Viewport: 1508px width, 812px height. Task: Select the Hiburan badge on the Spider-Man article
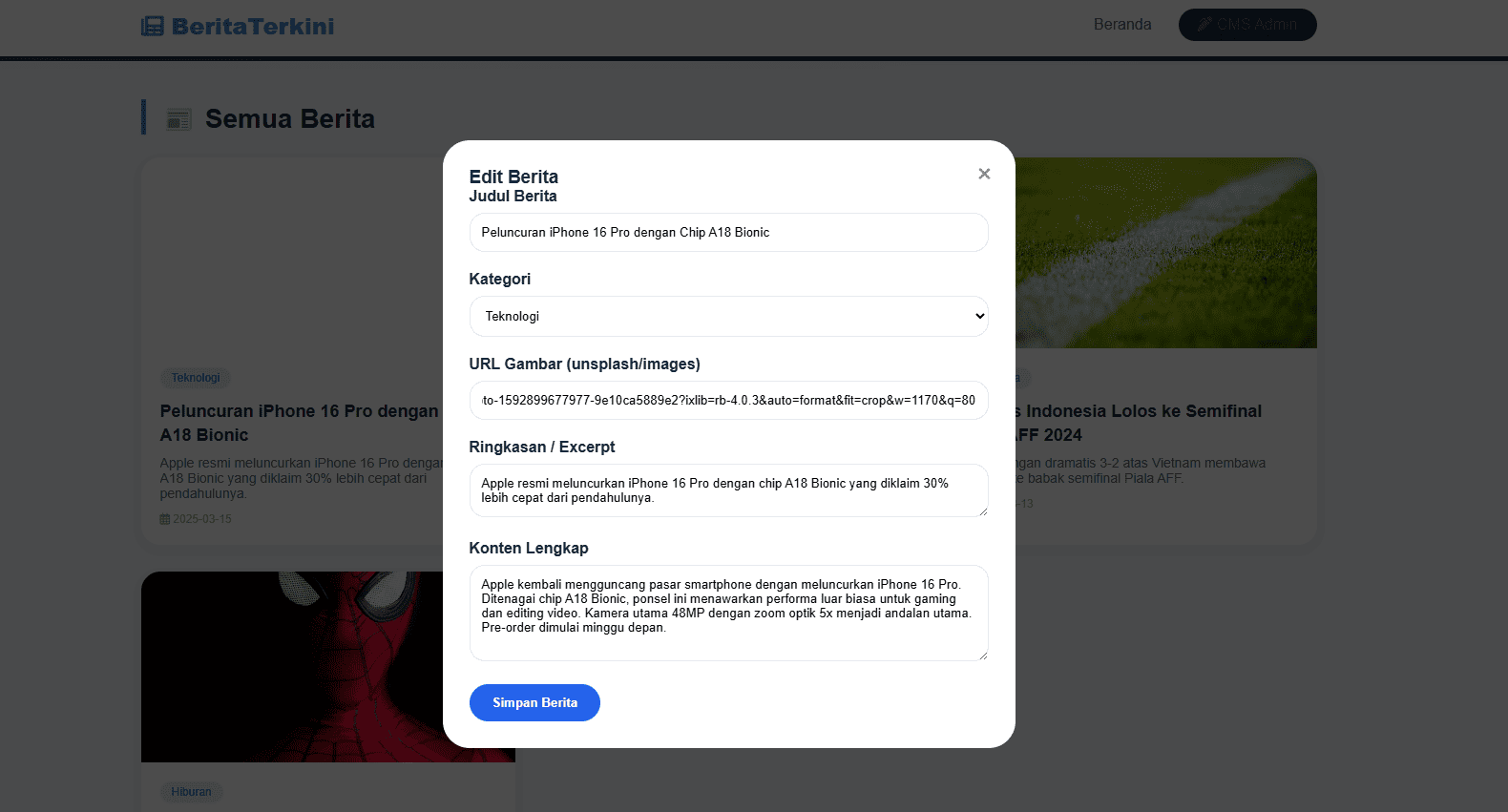point(191,792)
